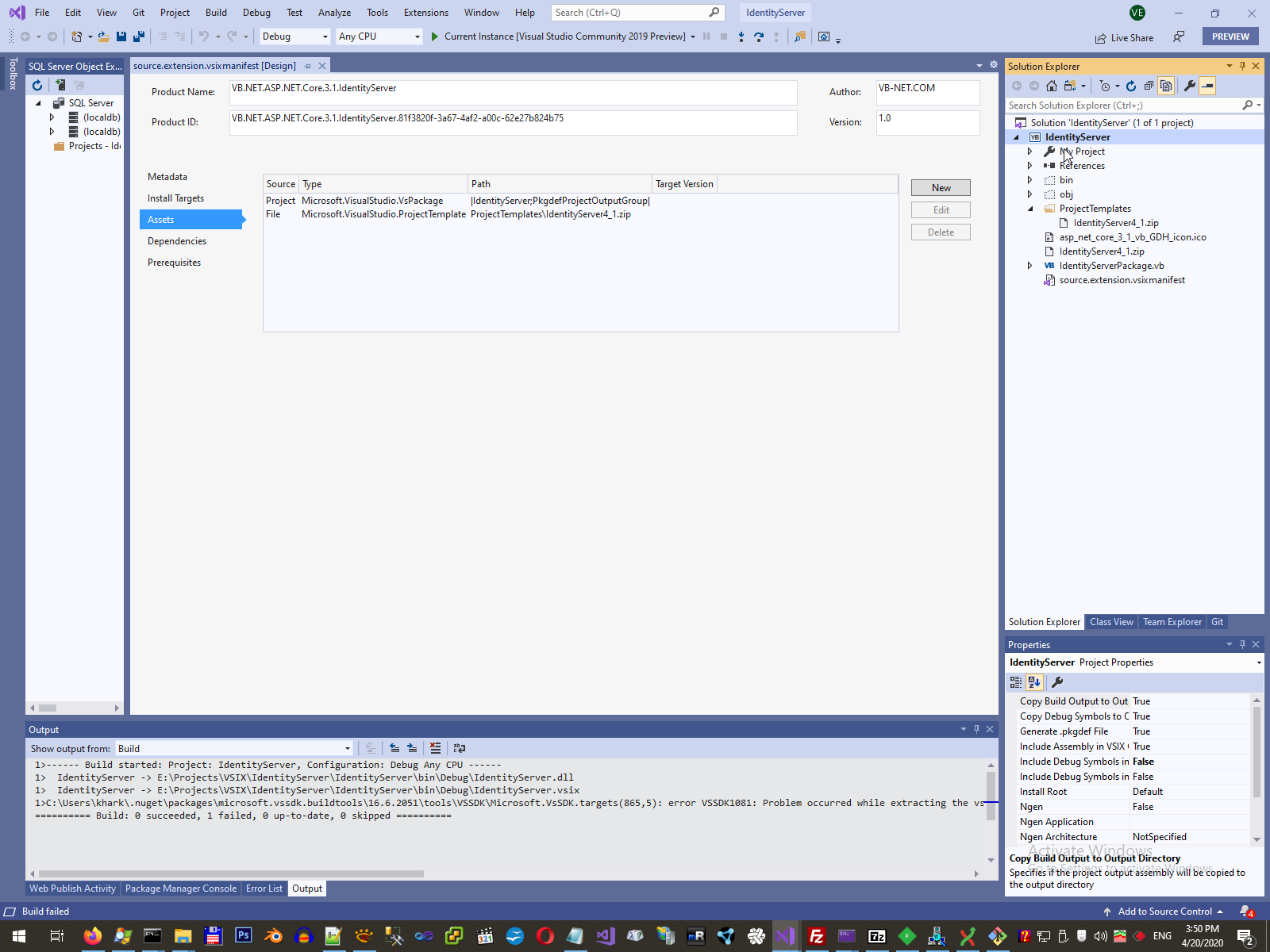This screenshot has width=1270, height=952.
Task: Open the Windows Start button
Action: point(19,936)
